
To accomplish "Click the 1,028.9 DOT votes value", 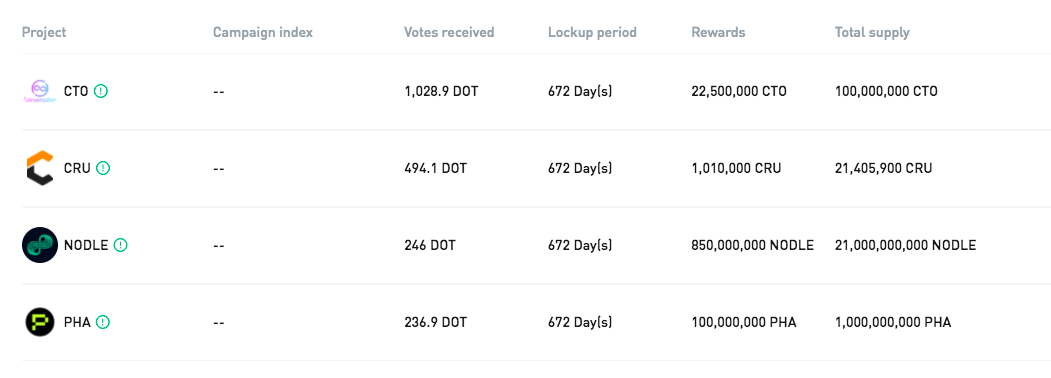I will [442, 91].
